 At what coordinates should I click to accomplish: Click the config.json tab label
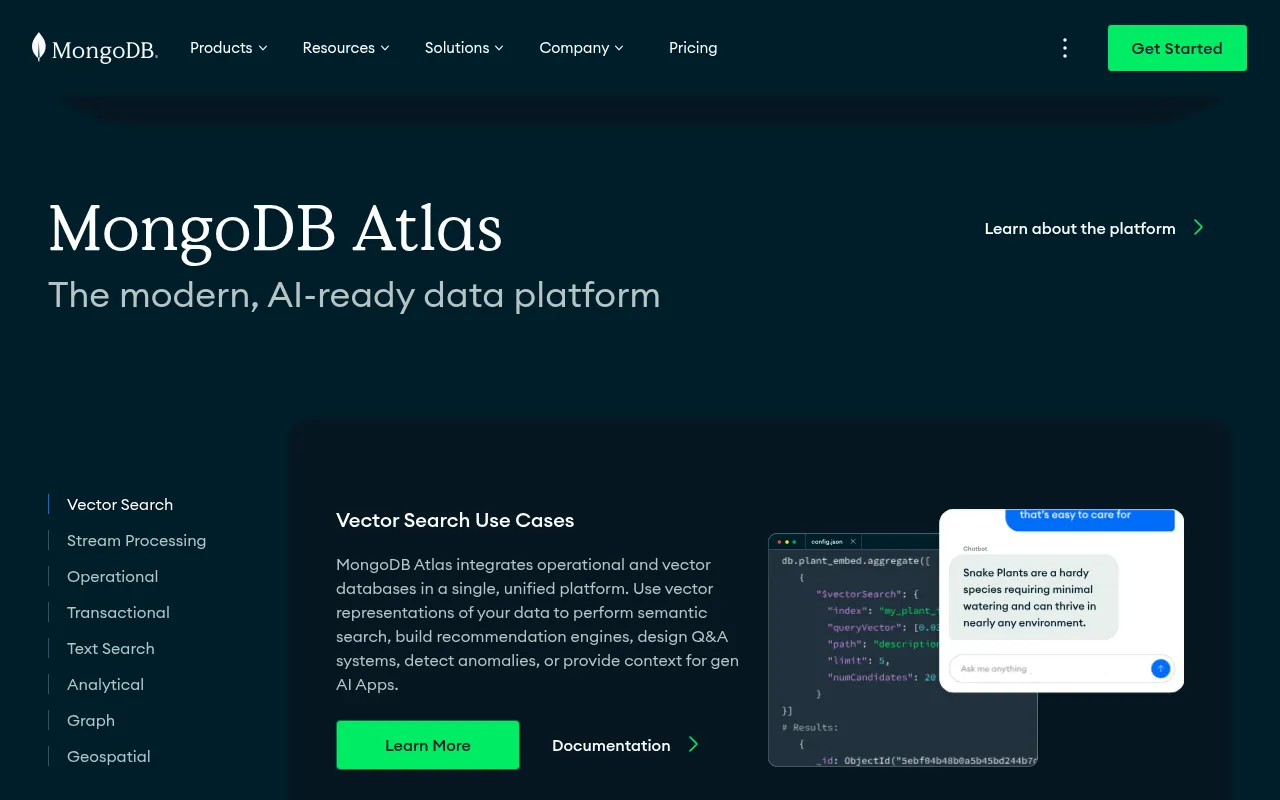(x=827, y=541)
